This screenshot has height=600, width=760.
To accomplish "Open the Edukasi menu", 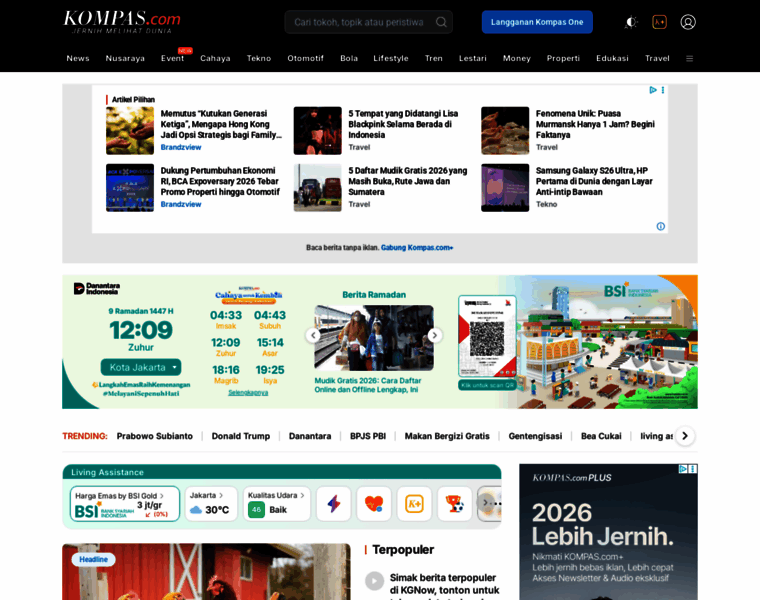I will pyautogui.click(x=612, y=58).
